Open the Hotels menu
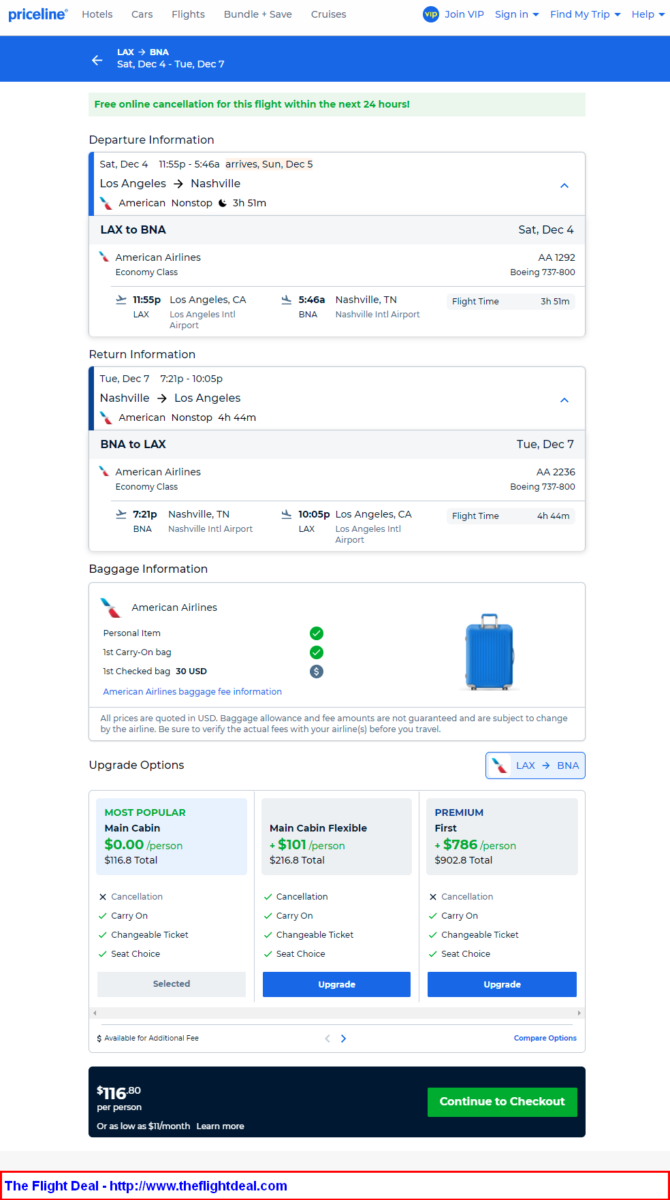The image size is (670, 1200). click(97, 14)
